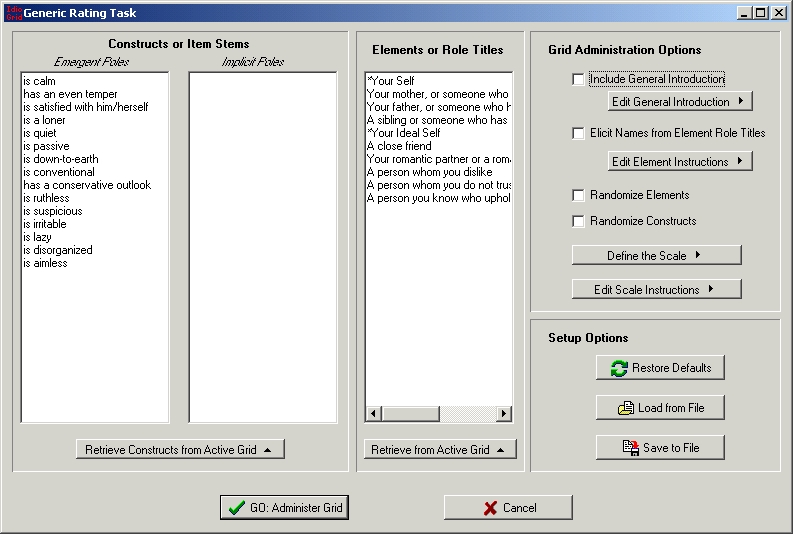Toggle the Randomize Elements checkbox
The image size is (793, 534).
click(578, 195)
